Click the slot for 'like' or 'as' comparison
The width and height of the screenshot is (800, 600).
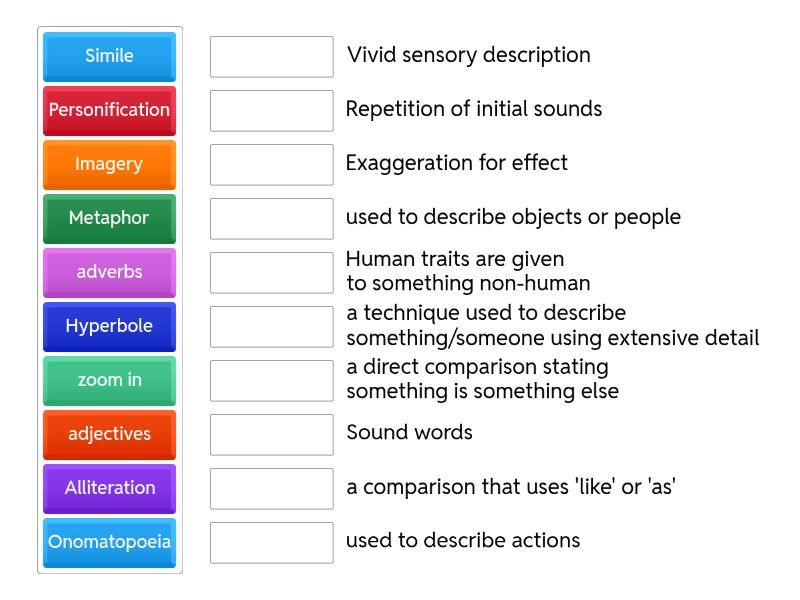271,488
